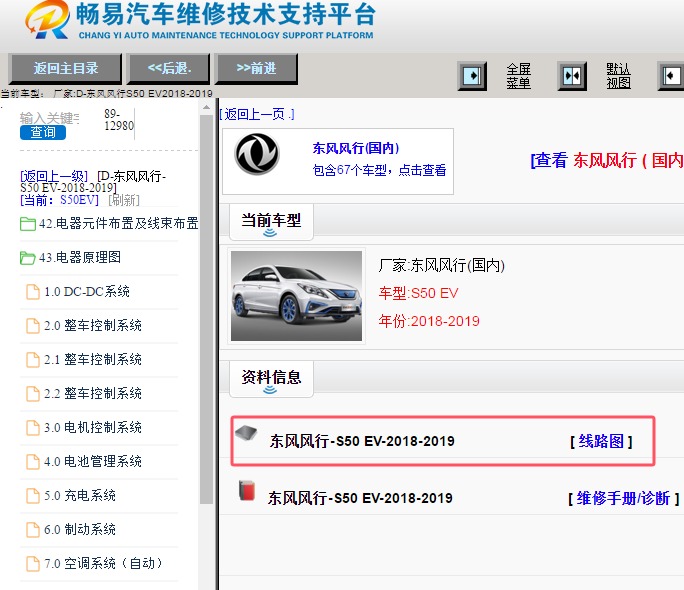Click file icon beside 2.2 整车控制系统
The height and width of the screenshot is (590, 684).
pyautogui.click(x=33, y=394)
